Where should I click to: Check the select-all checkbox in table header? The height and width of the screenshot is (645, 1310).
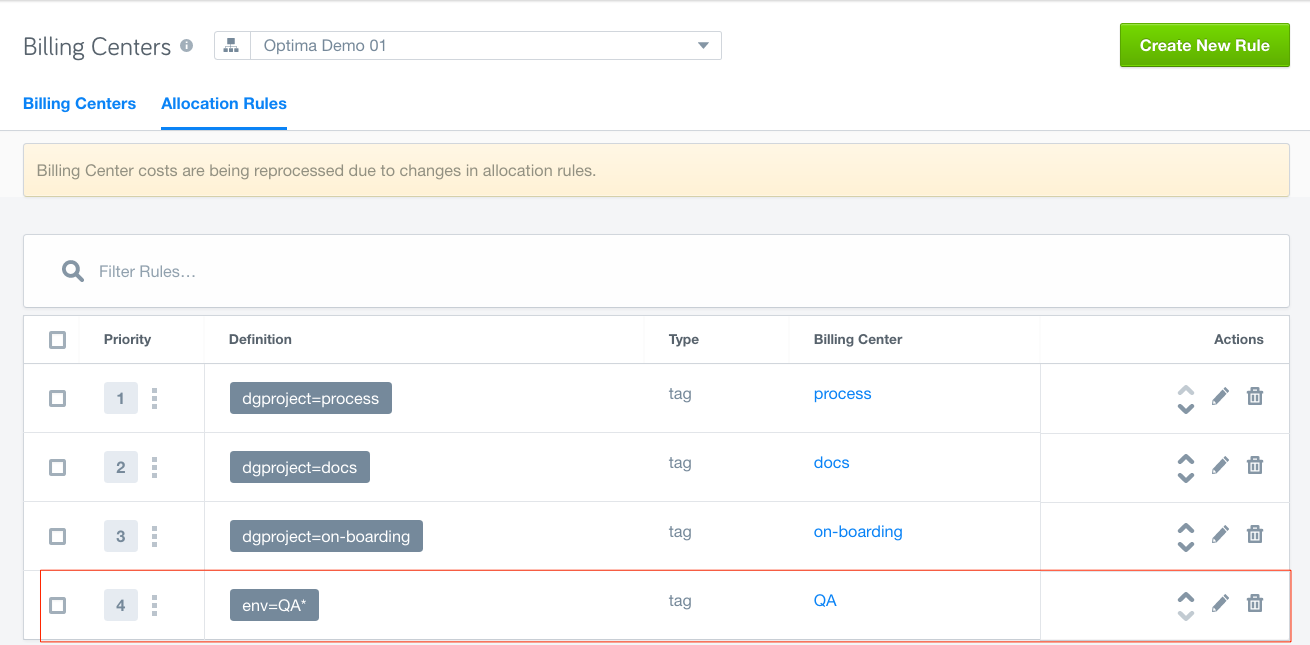(58, 340)
